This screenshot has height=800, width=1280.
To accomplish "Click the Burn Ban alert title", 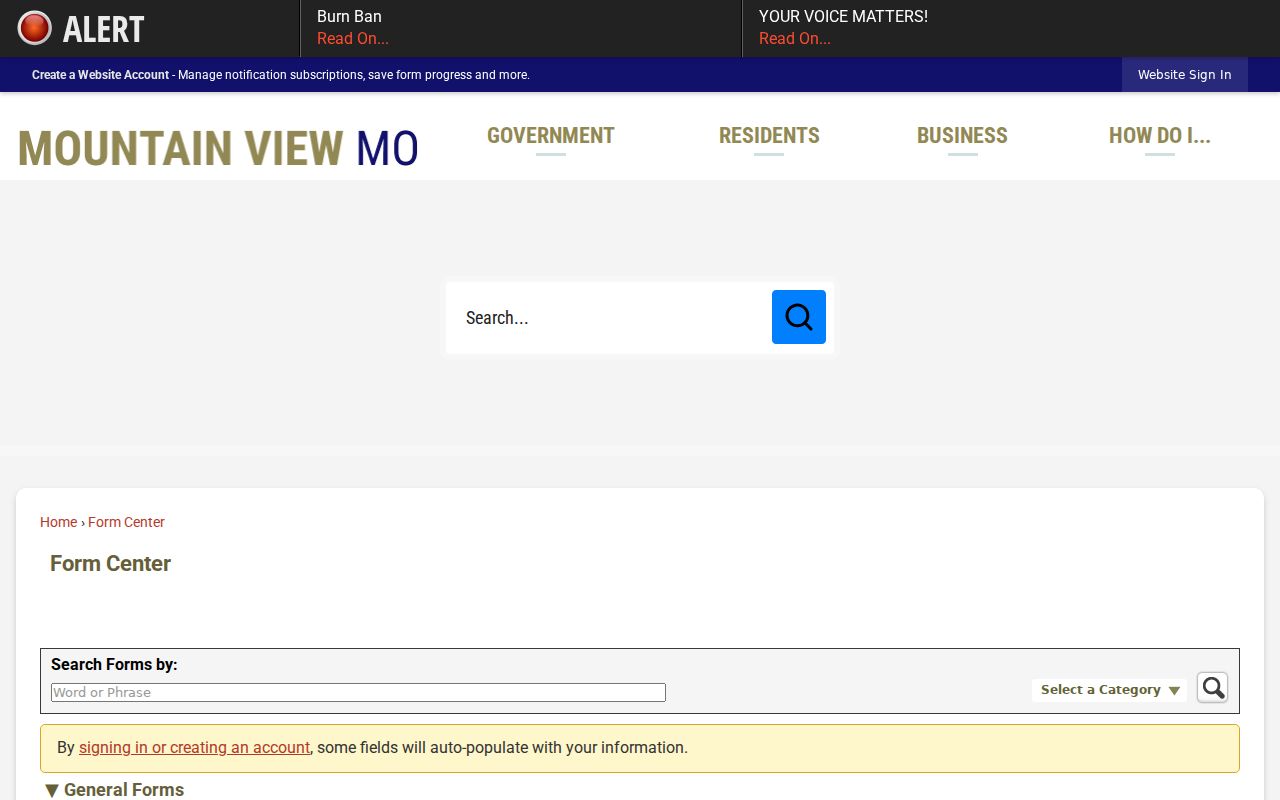I will [x=349, y=16].
